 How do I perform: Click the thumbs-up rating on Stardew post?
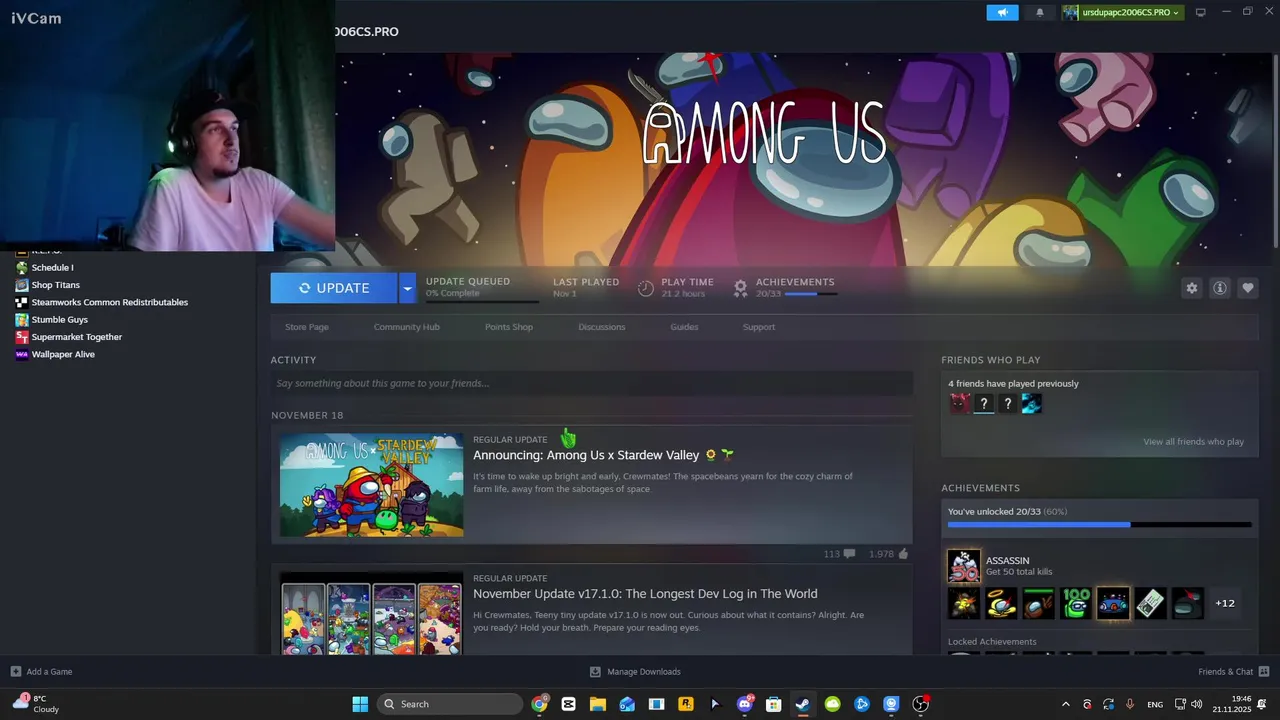(x=904, y=553)
